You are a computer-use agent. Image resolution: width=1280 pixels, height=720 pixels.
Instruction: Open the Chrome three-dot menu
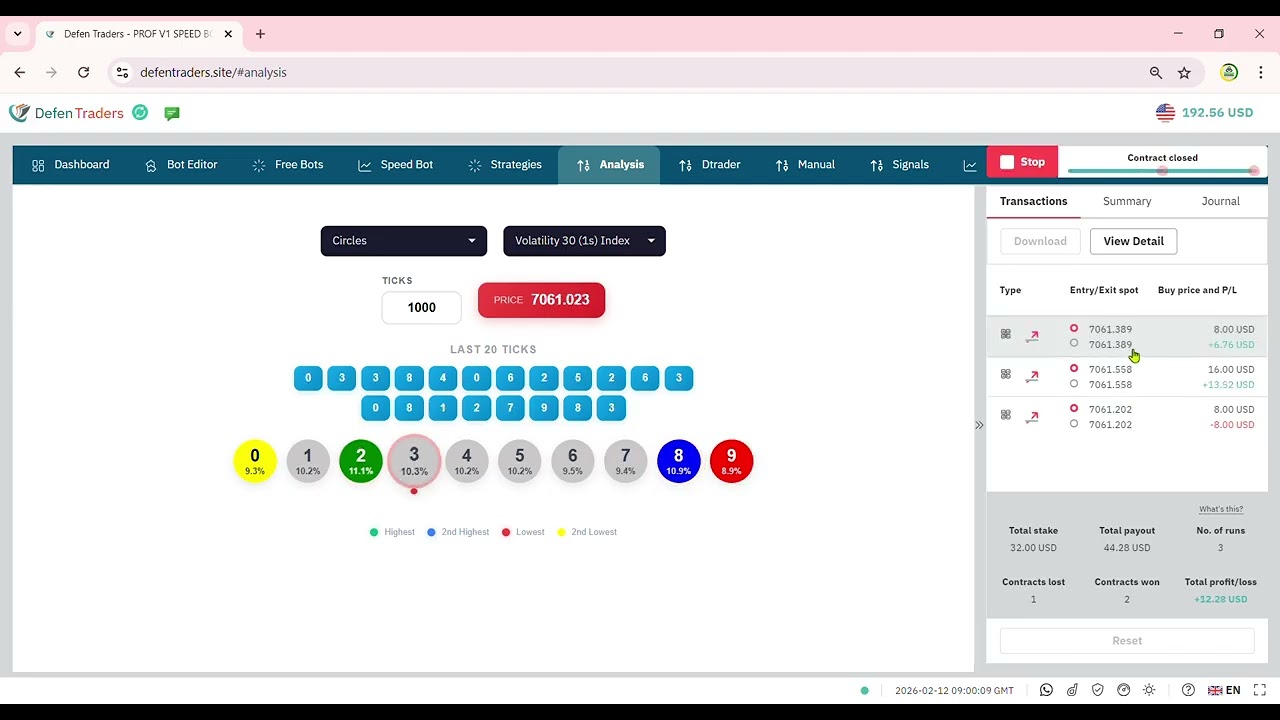(1260, 72)
